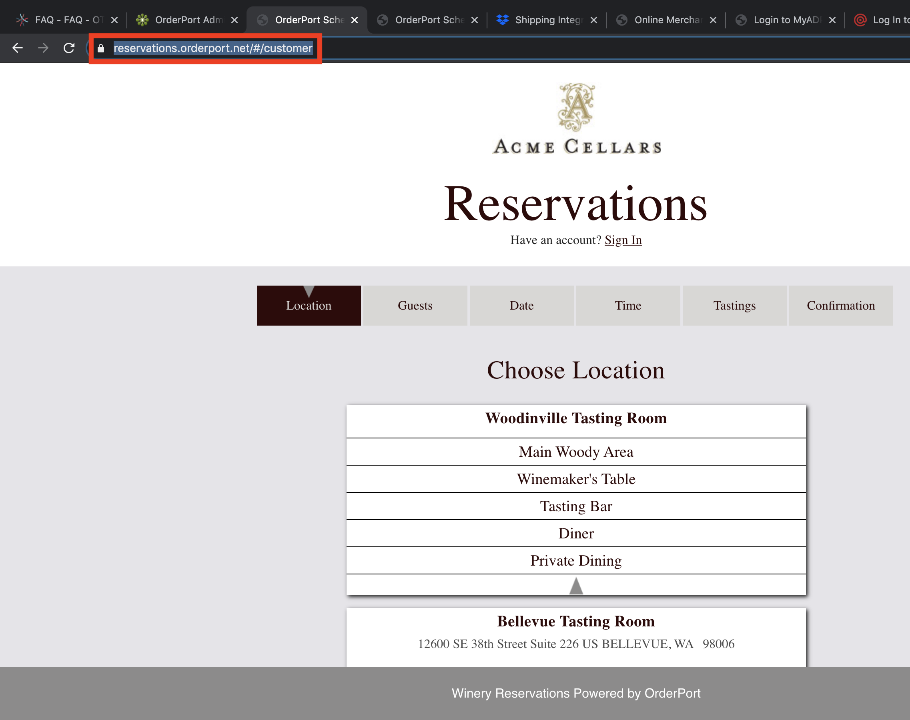This screenshot has width=910, height=720.
Task: Click the Reservations page heading
Action: tap(576, 204)
